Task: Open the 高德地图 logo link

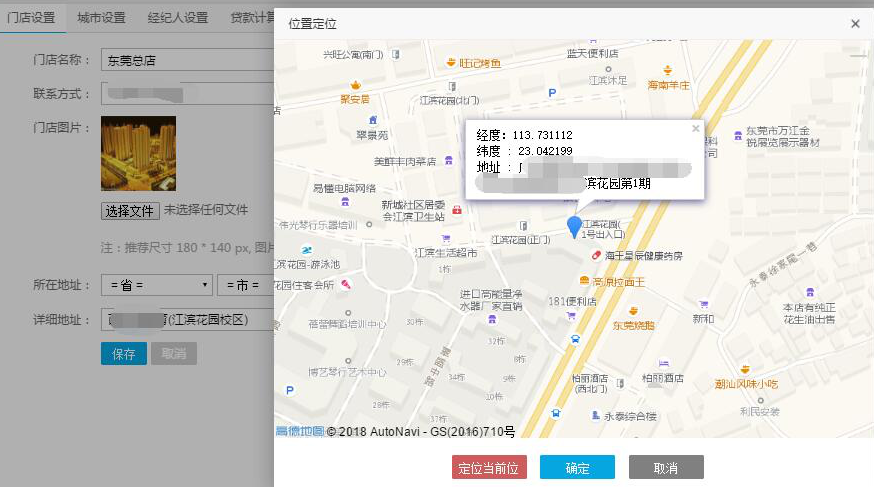Action: tap(300, 431)
